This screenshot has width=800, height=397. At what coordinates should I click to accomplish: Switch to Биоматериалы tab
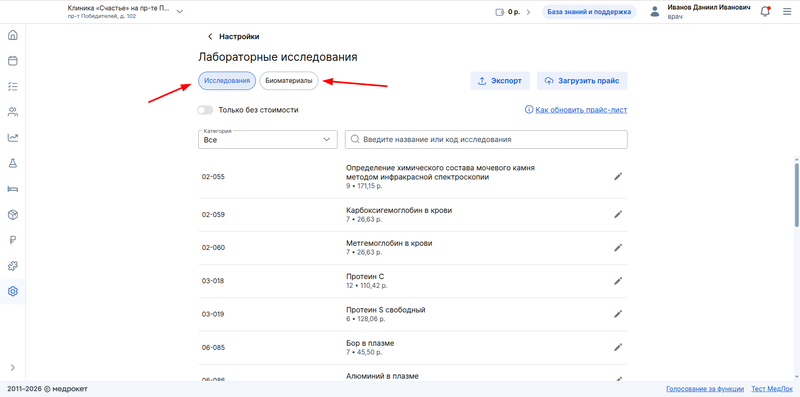pos(289,81)
